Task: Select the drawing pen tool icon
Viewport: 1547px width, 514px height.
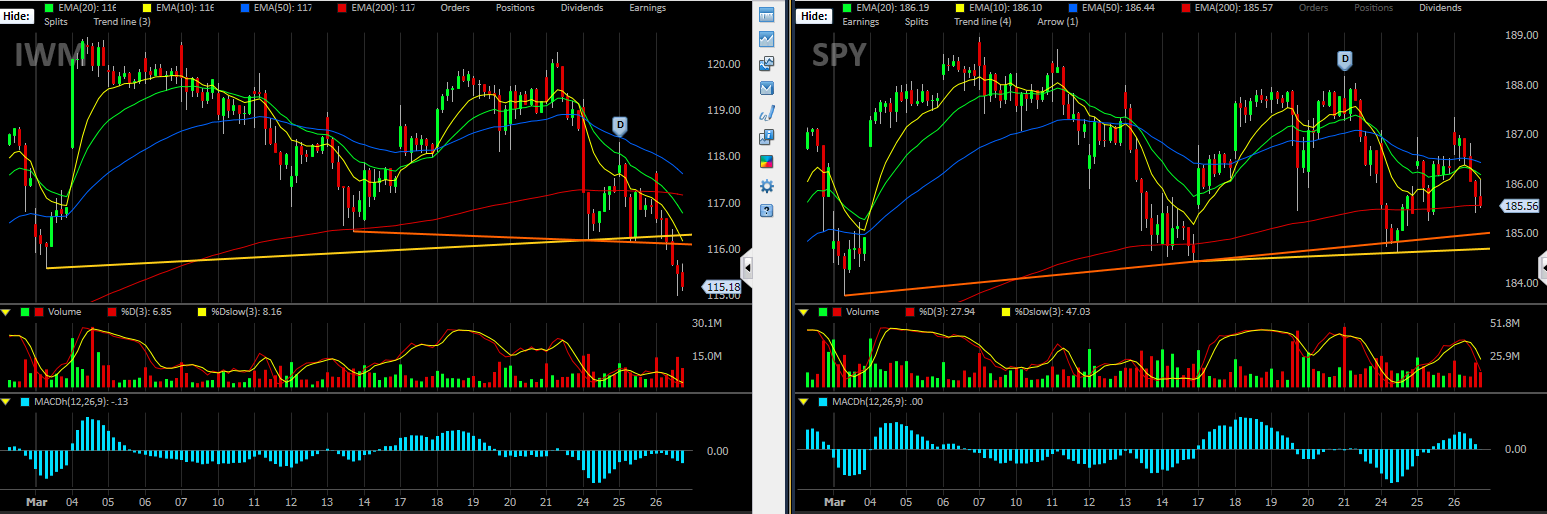Action: click(x=767, y=112)
